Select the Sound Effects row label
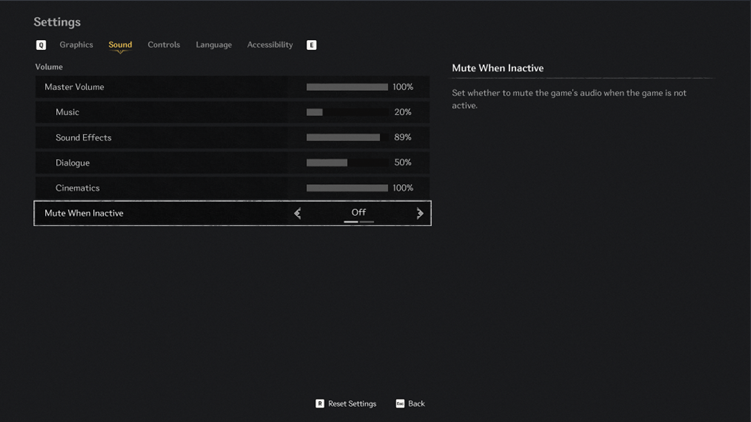This screenshot has width=751, height=422. click(x=83, y=137)
